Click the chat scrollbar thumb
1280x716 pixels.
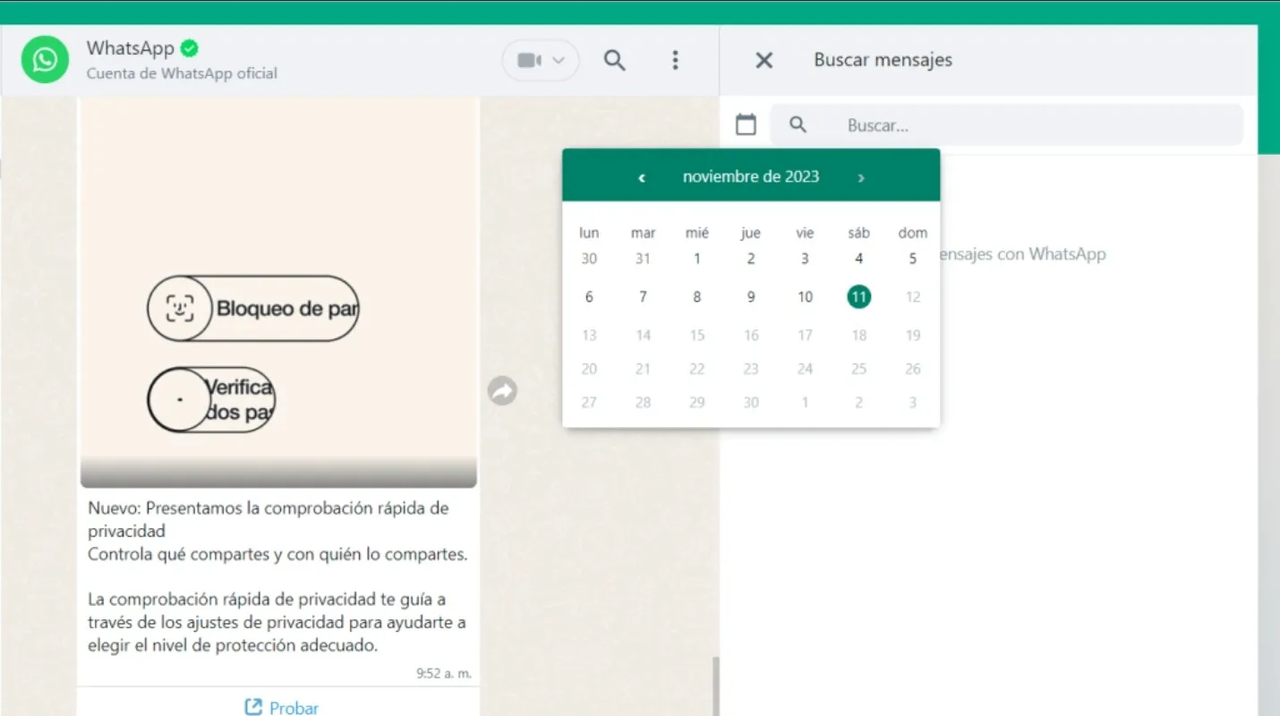coord(715,685)
